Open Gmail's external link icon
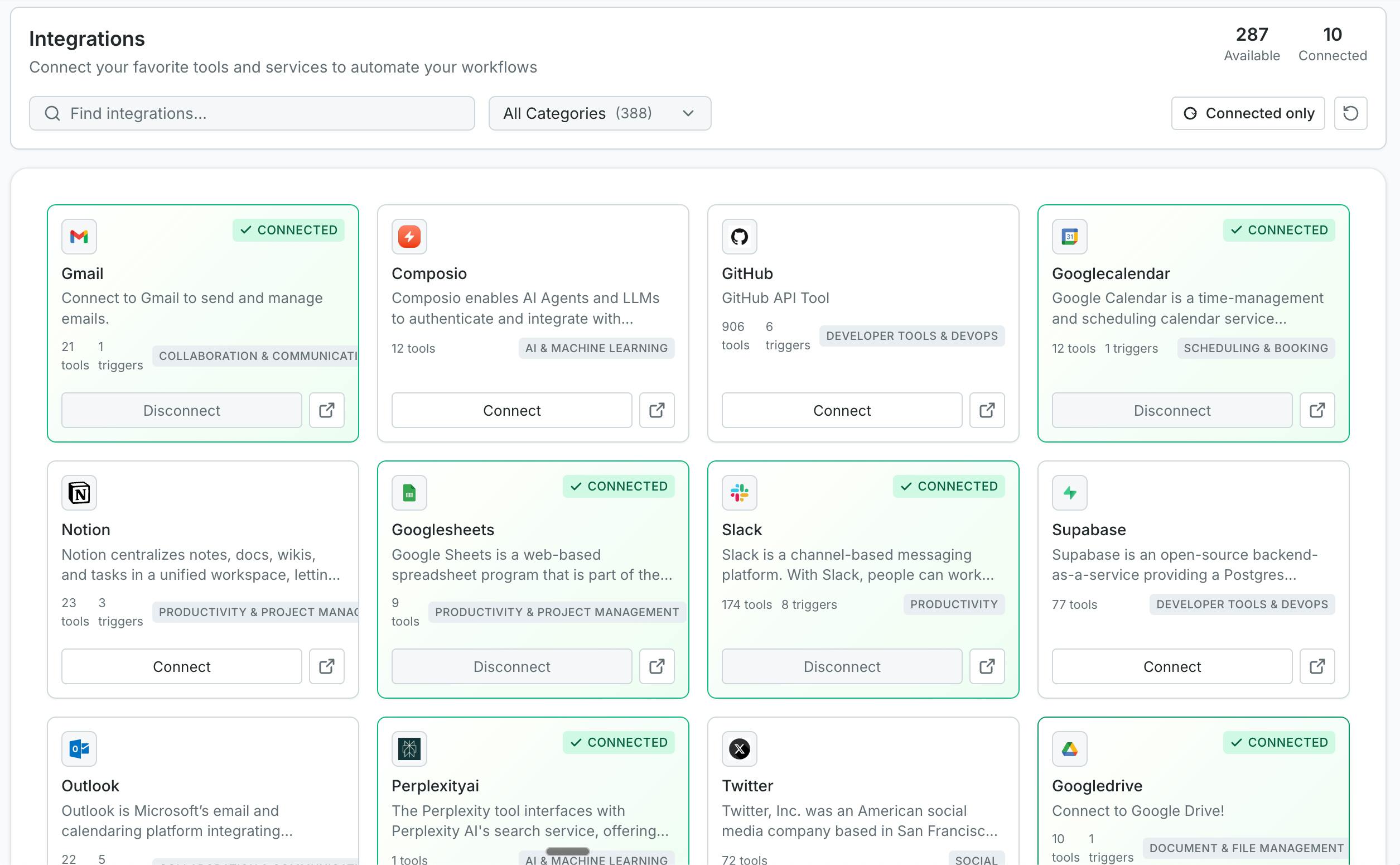This screenshot has height=865, width=1400. pos(326,410)
